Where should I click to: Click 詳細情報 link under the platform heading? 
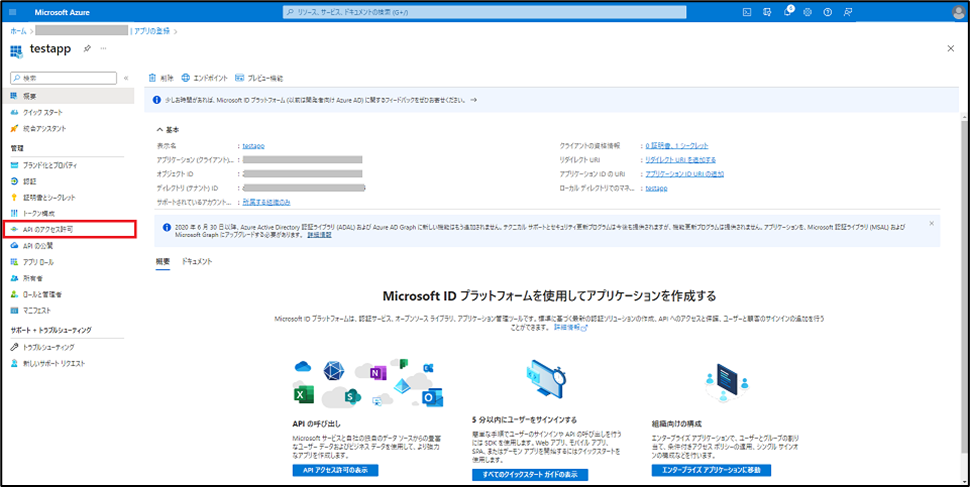(x=570, y=327)
